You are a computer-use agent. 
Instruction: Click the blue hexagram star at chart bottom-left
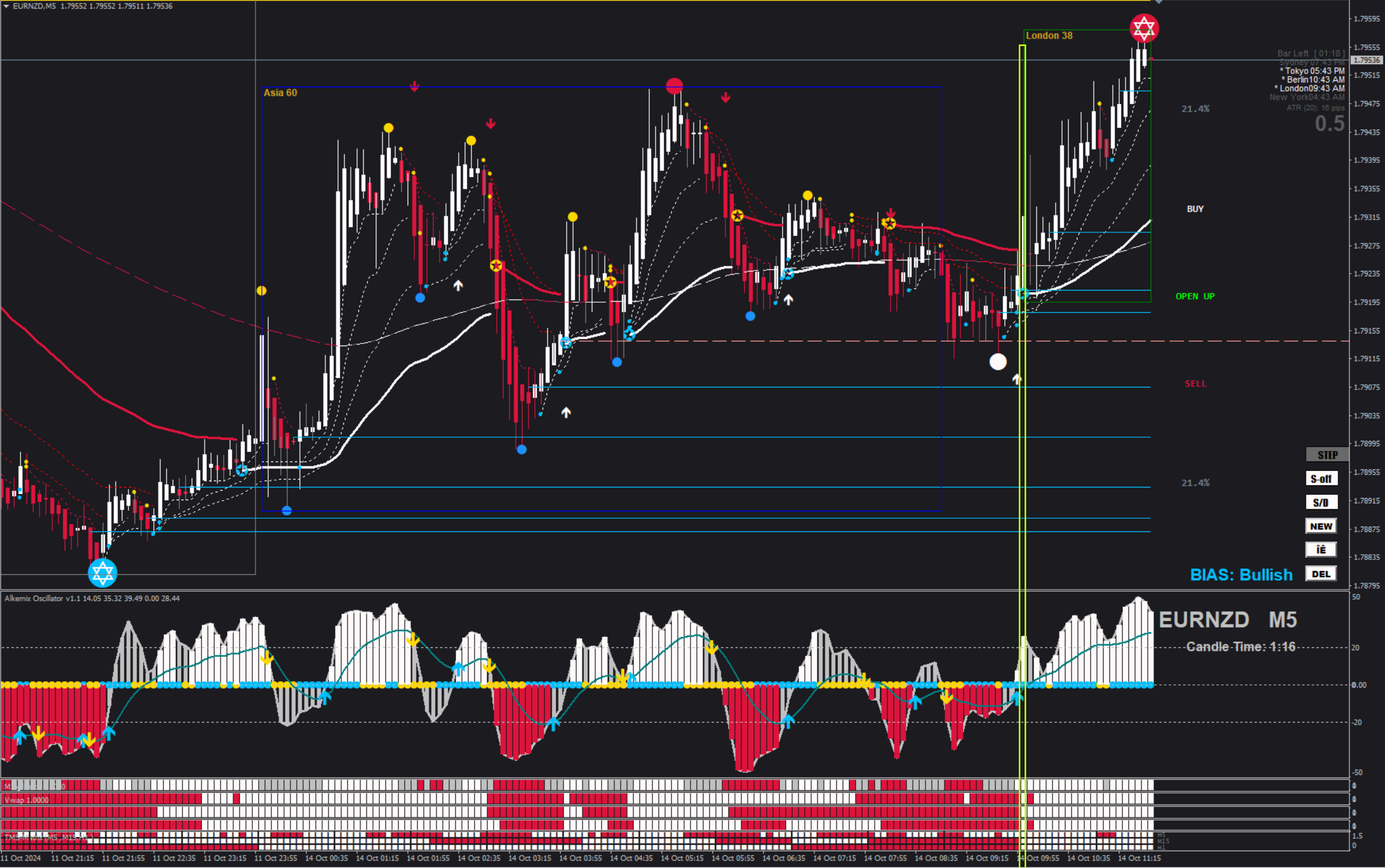coord(103,572)
